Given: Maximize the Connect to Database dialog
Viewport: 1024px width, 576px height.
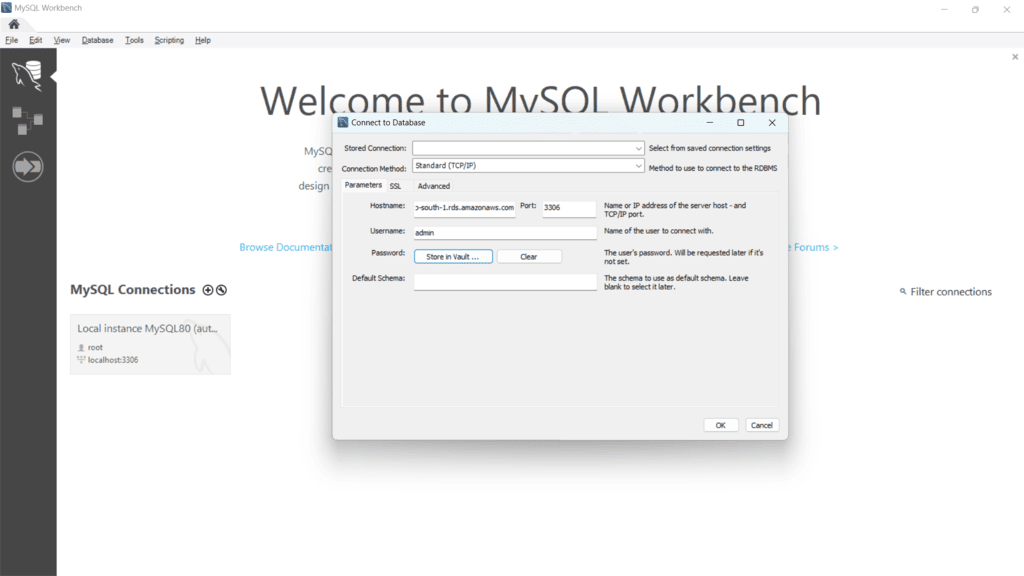Looking at the screenshot, I should pyautogui.click(x=741, y=122).
